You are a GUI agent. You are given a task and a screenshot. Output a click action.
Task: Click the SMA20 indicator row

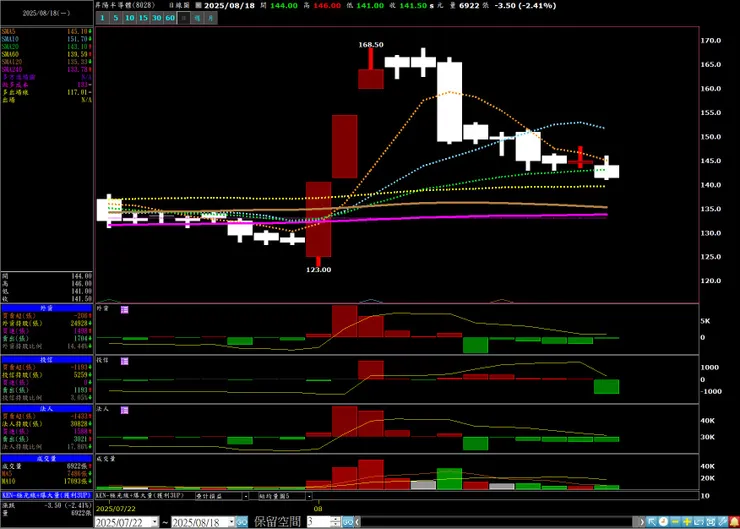tap(47, 47)
